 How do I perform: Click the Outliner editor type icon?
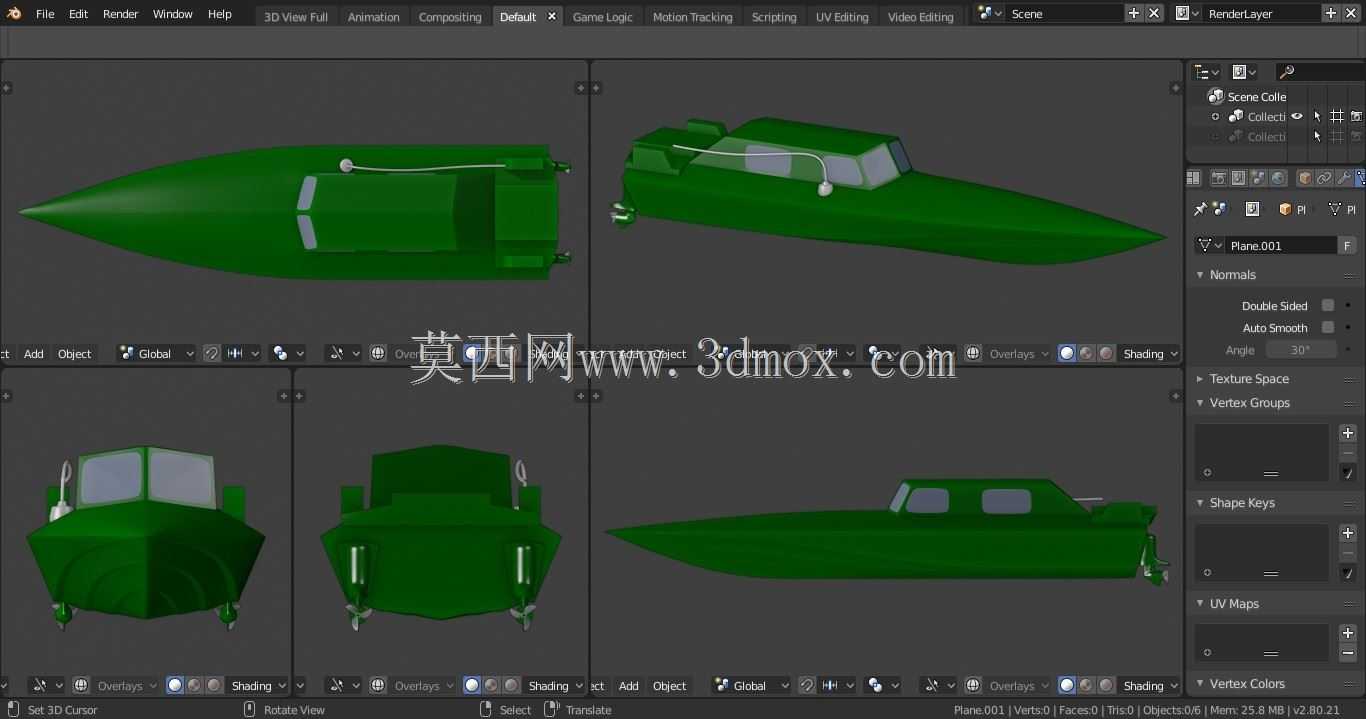pyautogui.click(x=1207, y=72)
